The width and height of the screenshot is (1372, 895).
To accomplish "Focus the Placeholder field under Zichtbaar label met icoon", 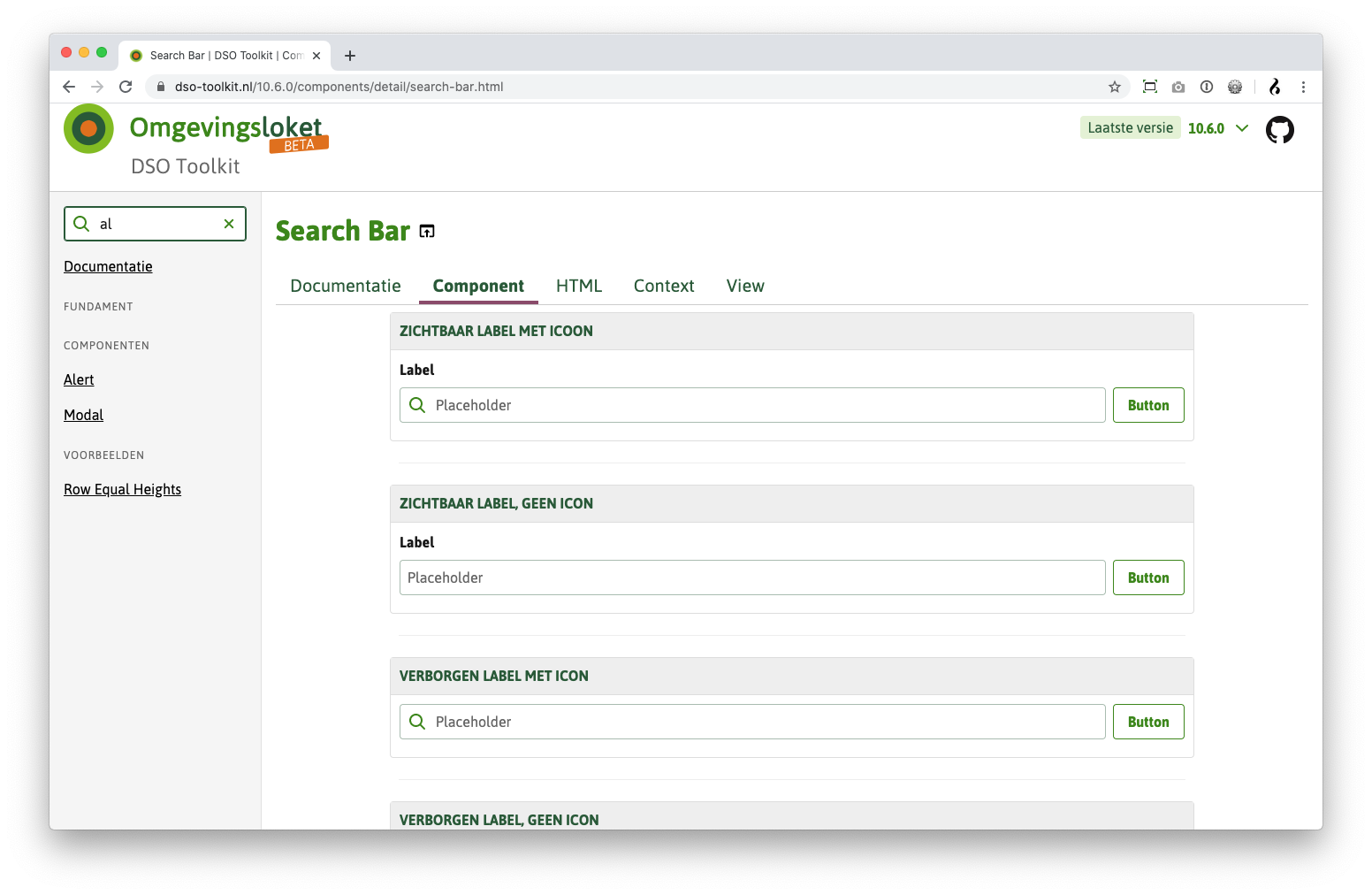I will [752, 405].
